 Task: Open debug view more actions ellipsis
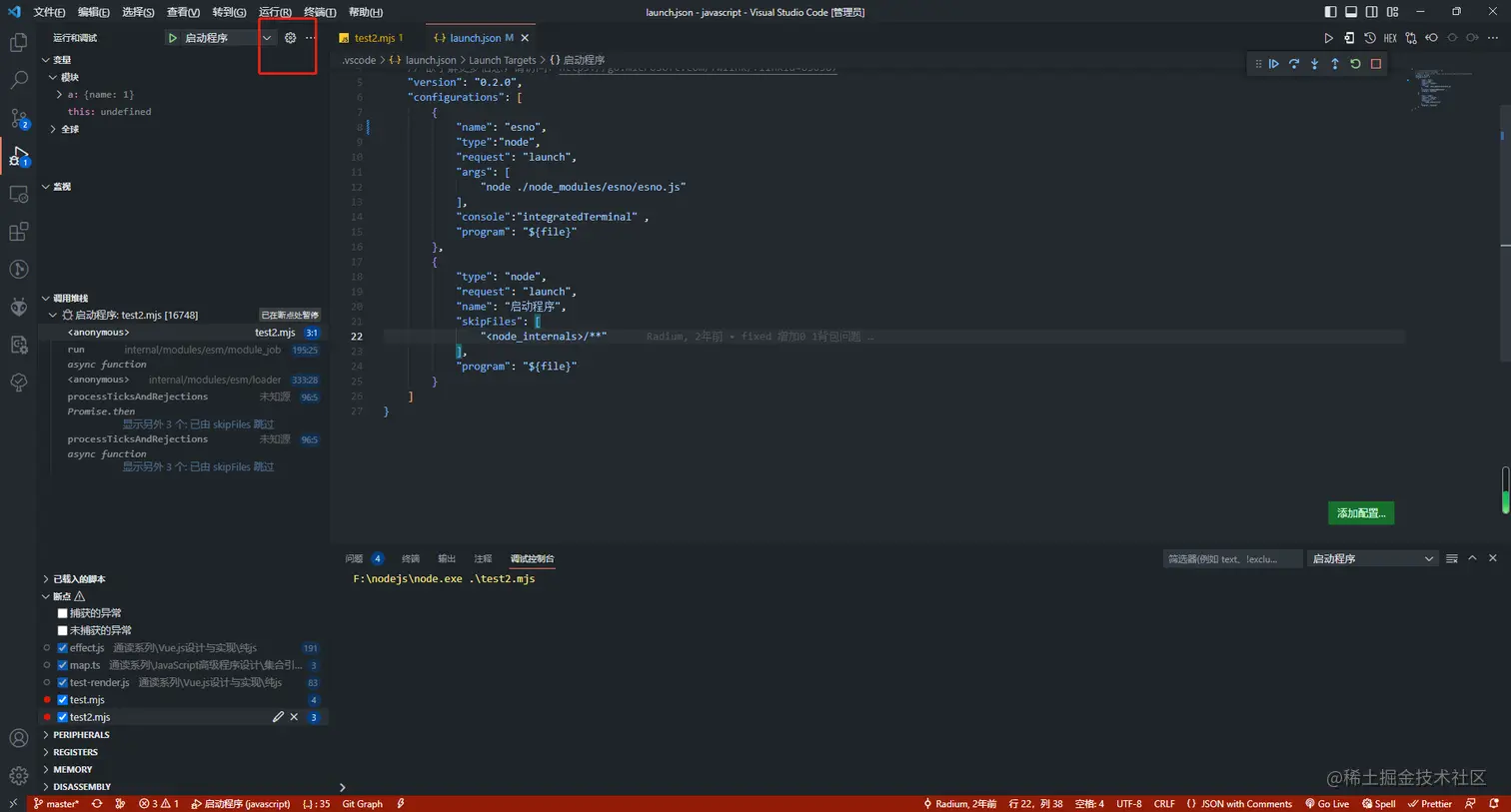[311, 38]
